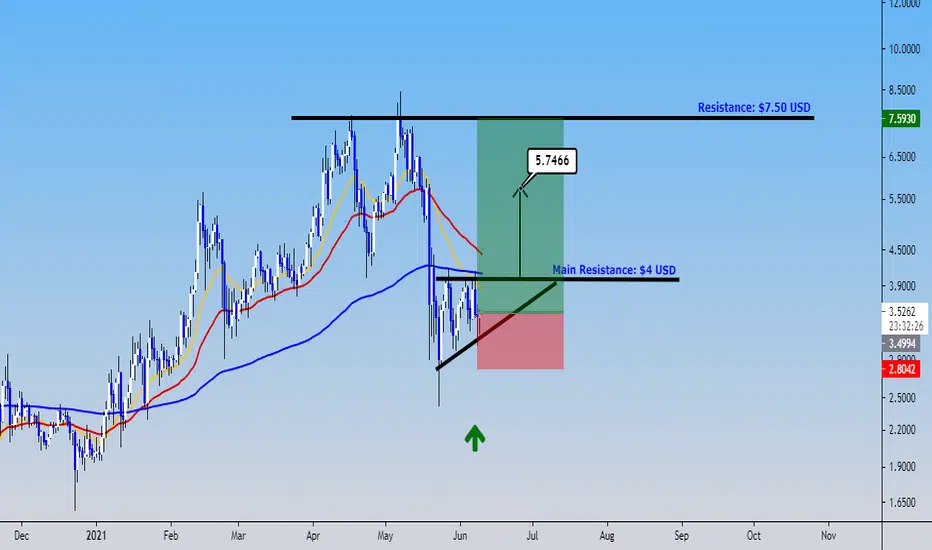
Task: Click the Aug label on the time axis
Action: pos(607,536)
